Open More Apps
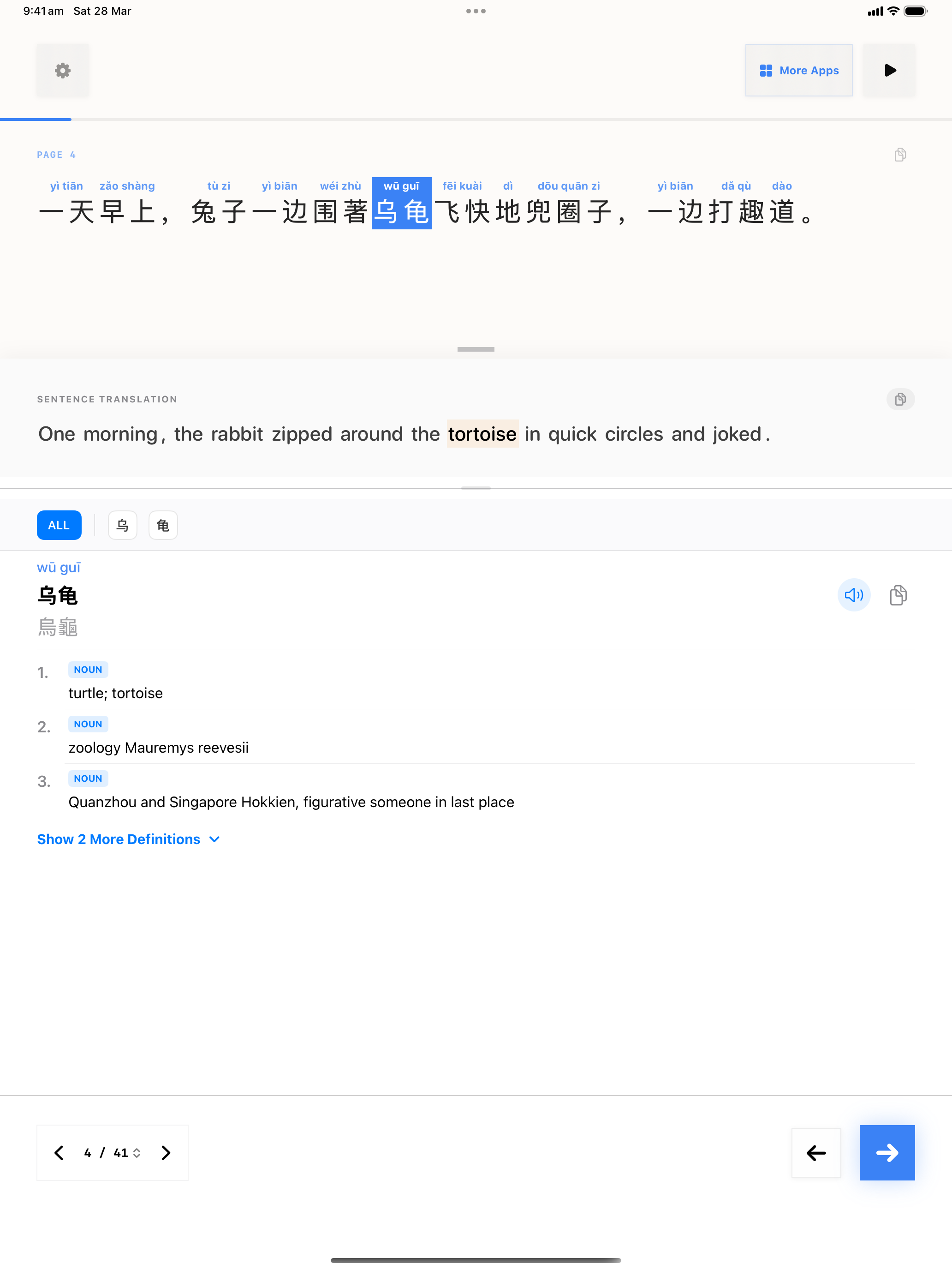Viewport: 952px width, 1270px height. click(x=798, y=71)
